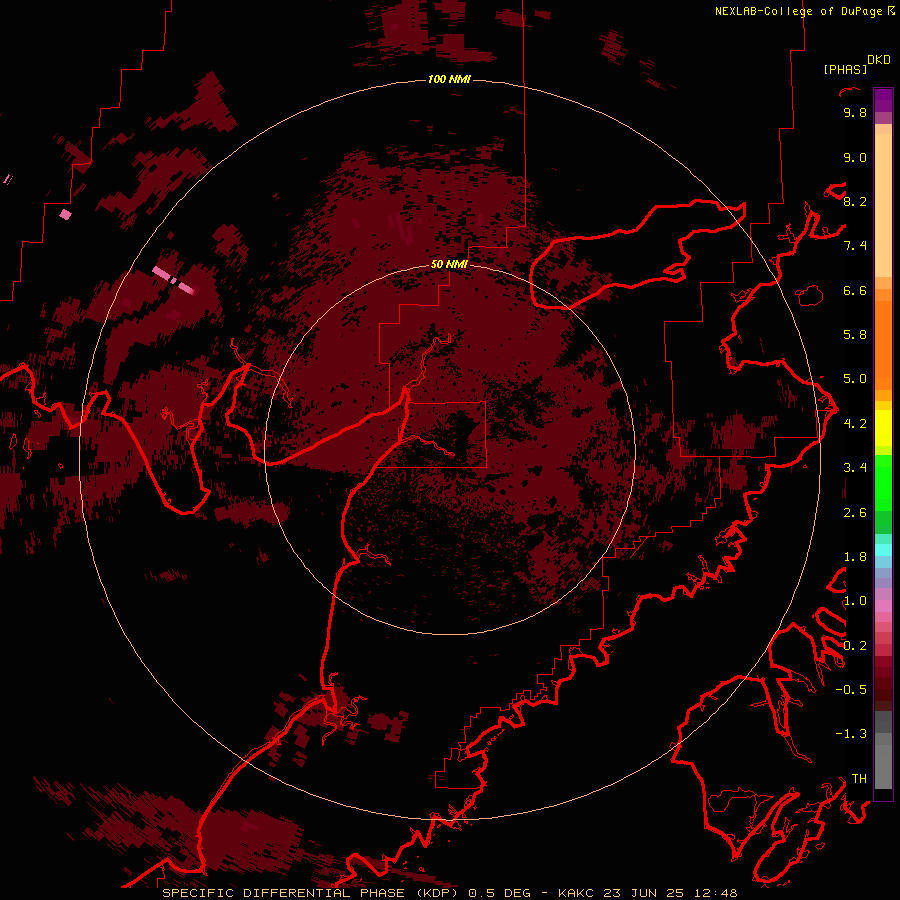
Task: Click the 1.8 value on the color scale
Action: click(855, 557)
